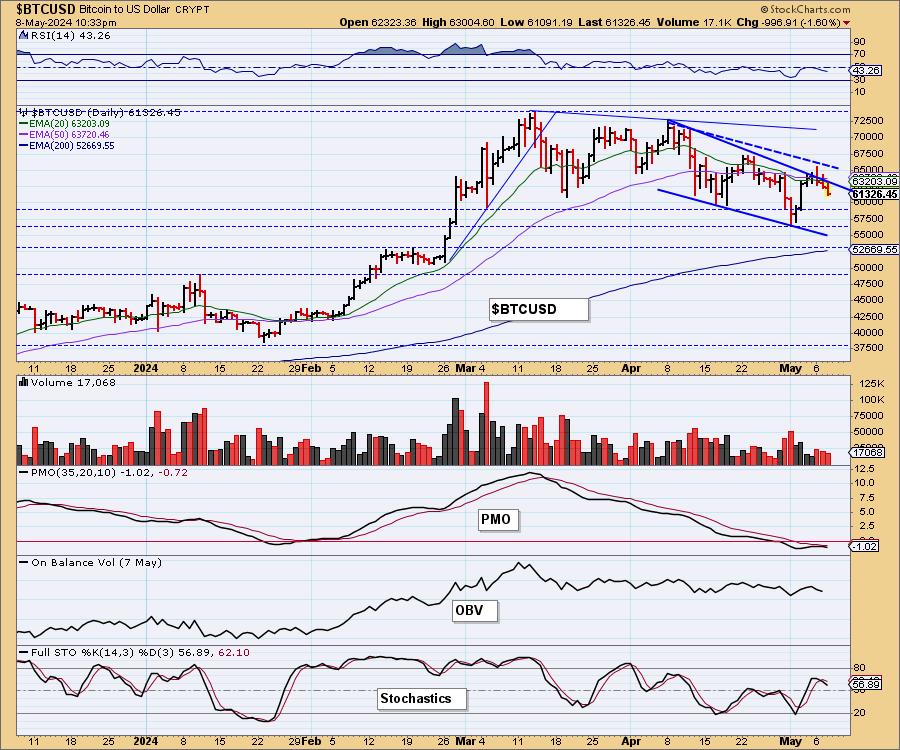Click the RSI(14) 43.26 legend
The image size is (900, 750).
click(70, 35)
